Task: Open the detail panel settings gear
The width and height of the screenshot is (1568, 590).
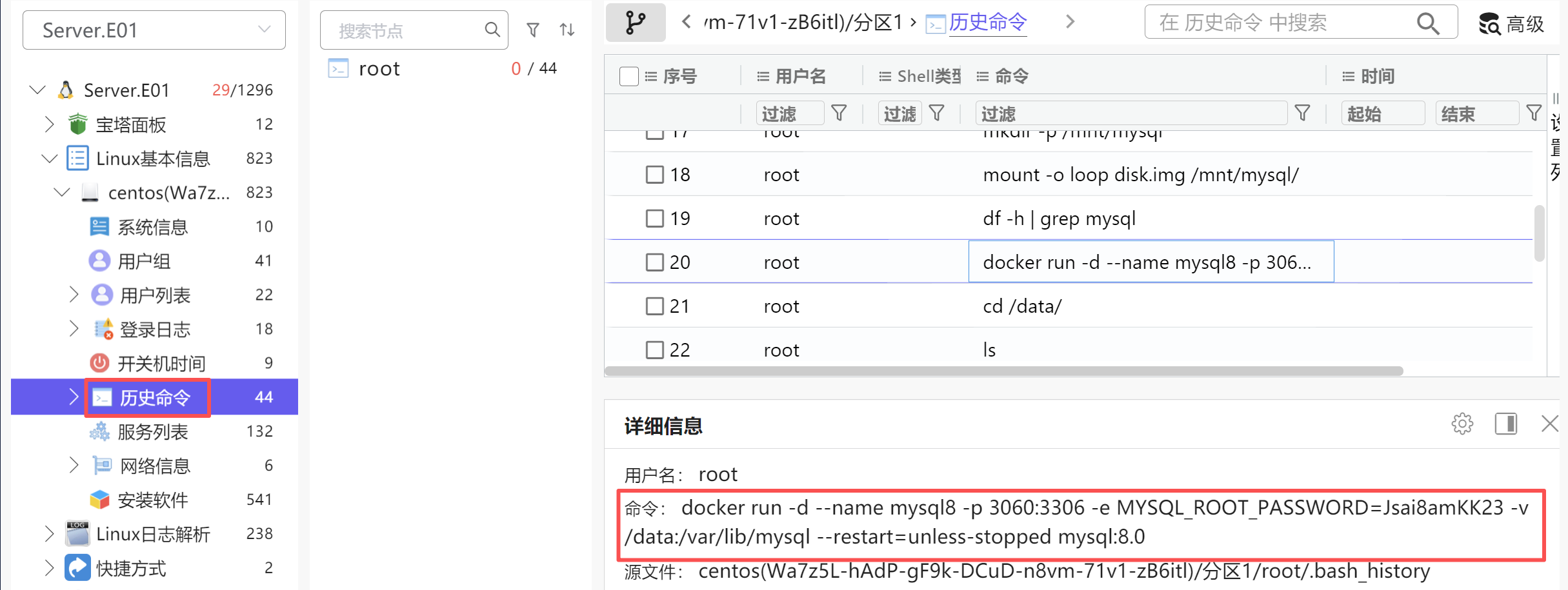Action: (1462, 424)
